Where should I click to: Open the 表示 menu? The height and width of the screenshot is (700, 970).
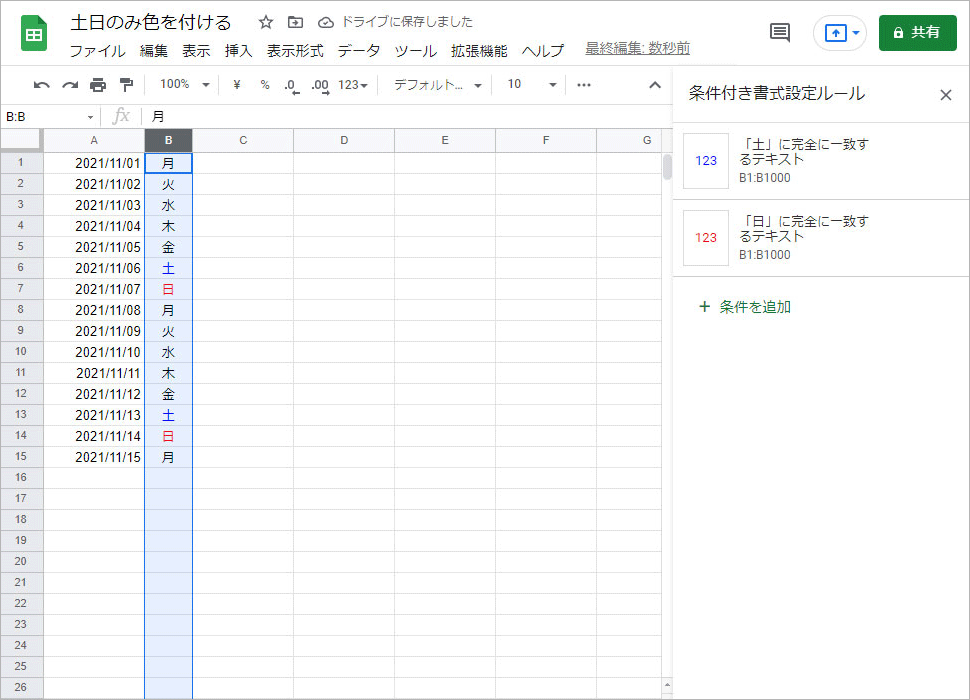pyautogui.click(x=196, y=51)
